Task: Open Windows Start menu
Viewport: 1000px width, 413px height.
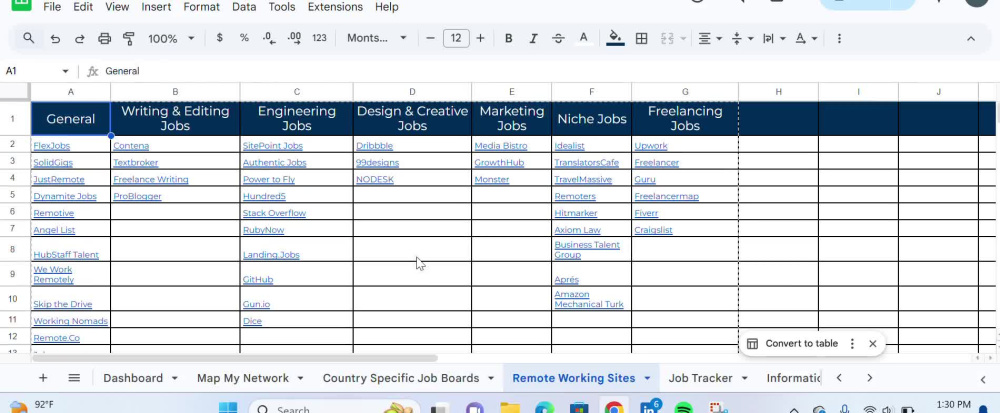Action: [228, 407]
